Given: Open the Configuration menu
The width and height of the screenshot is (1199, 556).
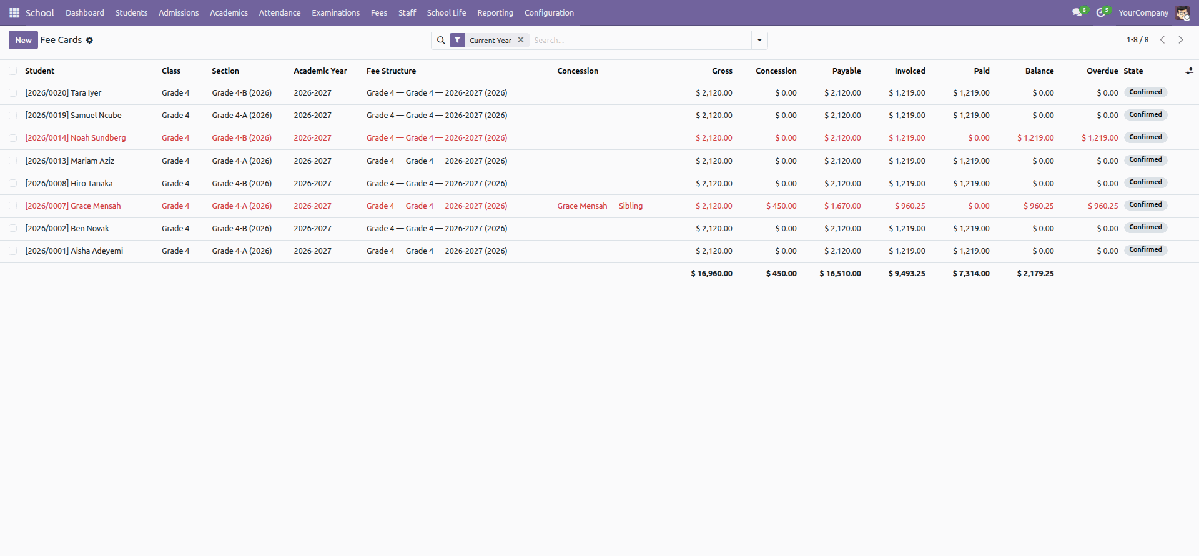Looking at the screenshot, I should click(x=549, y=13).
